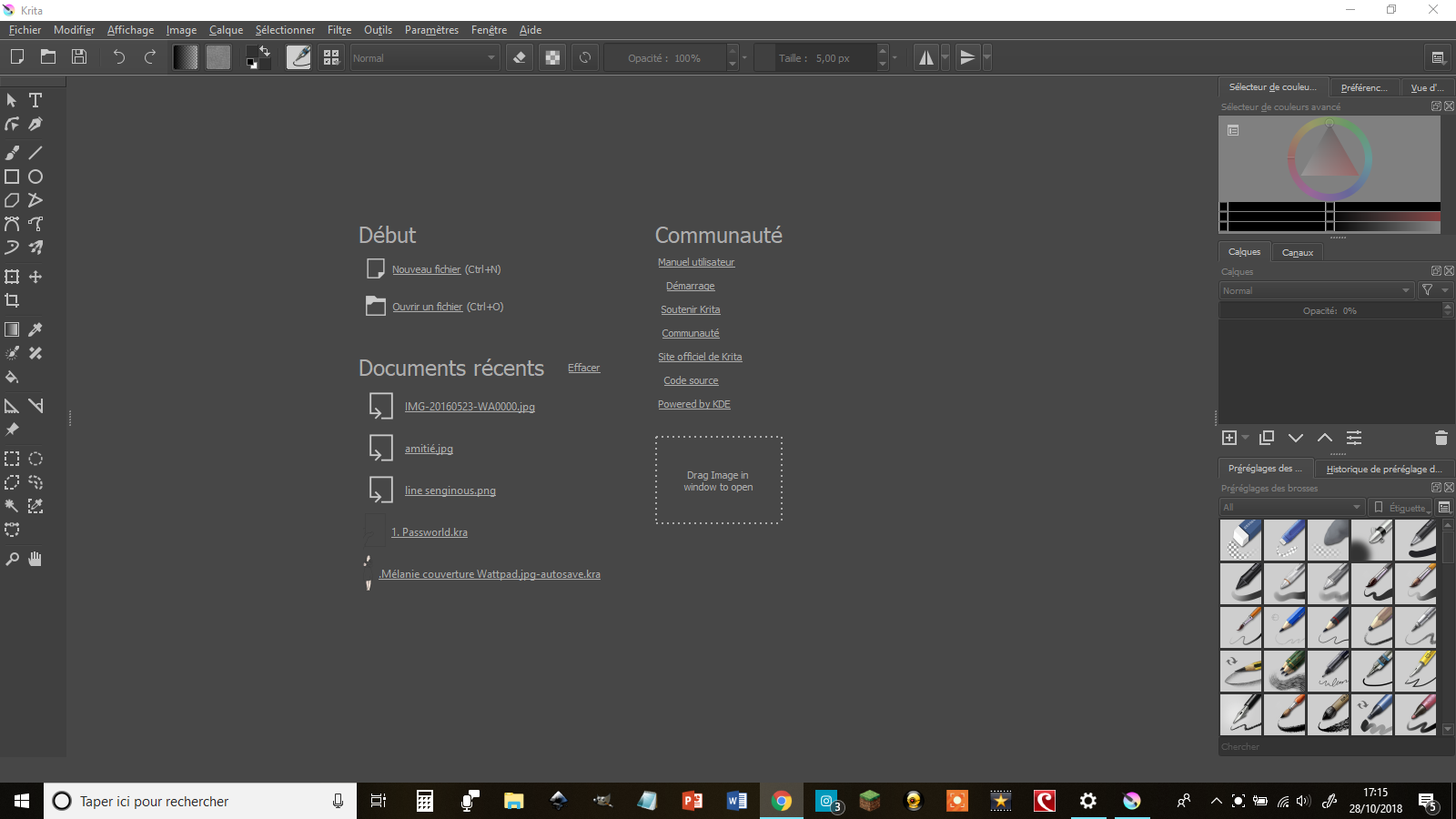Image resolution: width=1456 pixels, height=819 pixels.
Task: Open recent file amitié.jpg
Action: 429,449
